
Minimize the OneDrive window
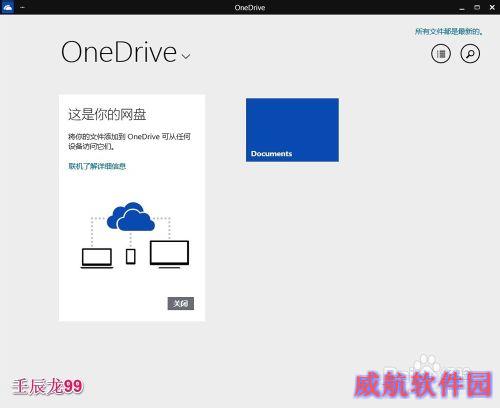coord(462,8)
